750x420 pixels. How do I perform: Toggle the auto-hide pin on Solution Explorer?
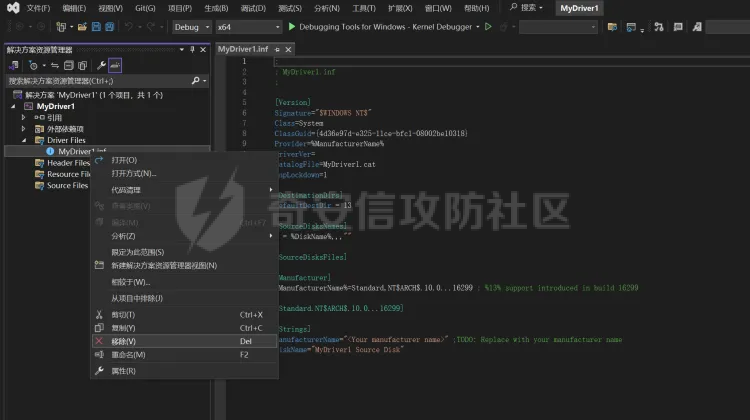point(192,49)
